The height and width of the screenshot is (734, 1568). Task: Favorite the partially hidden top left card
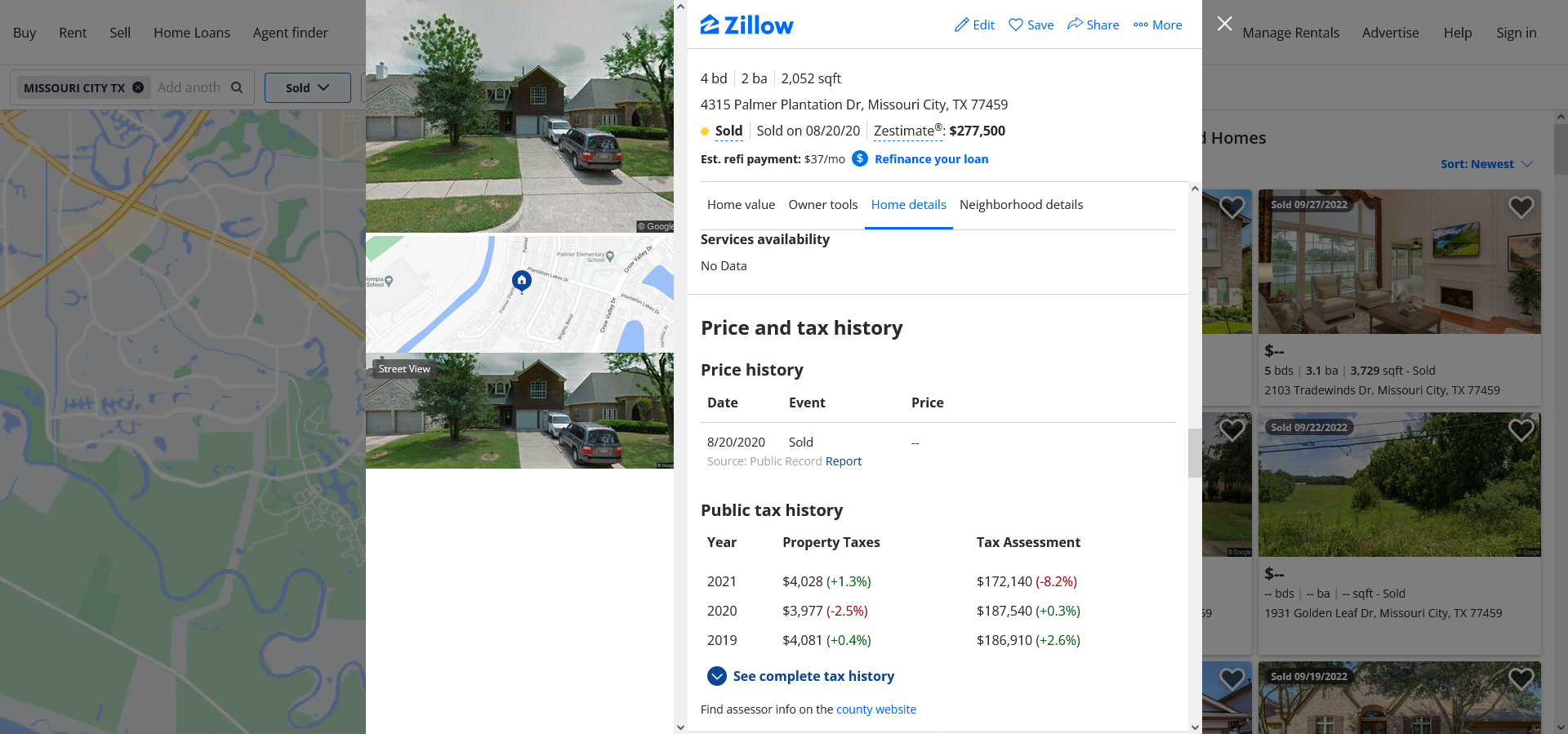1232,207
